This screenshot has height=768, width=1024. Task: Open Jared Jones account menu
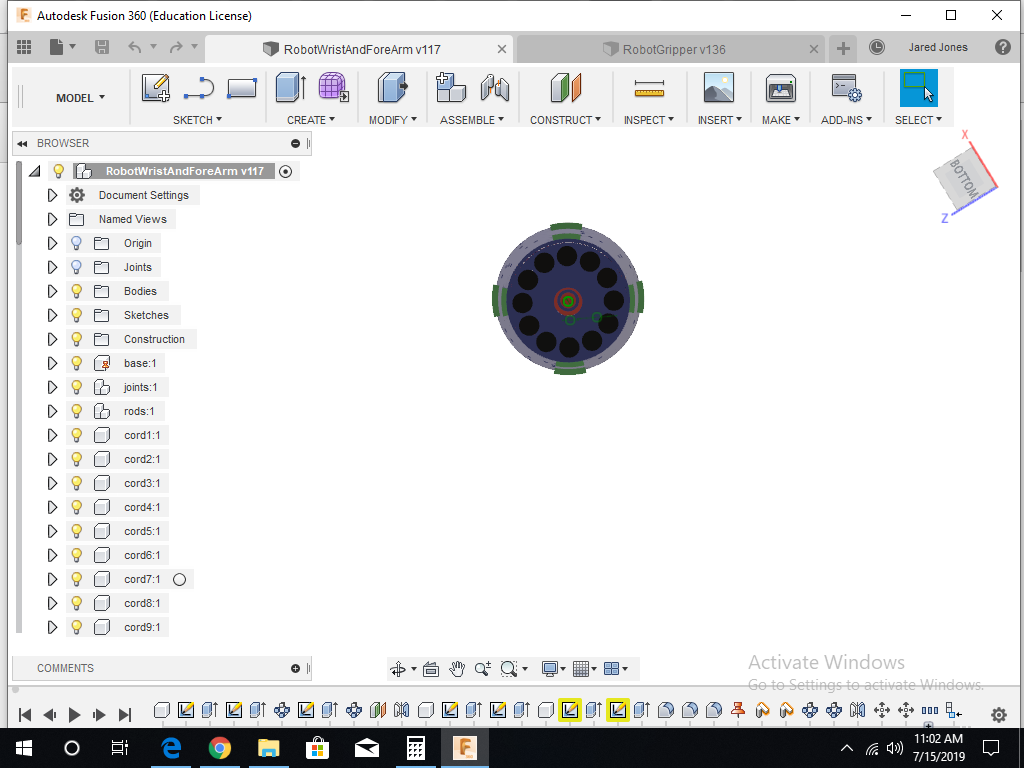938,47
